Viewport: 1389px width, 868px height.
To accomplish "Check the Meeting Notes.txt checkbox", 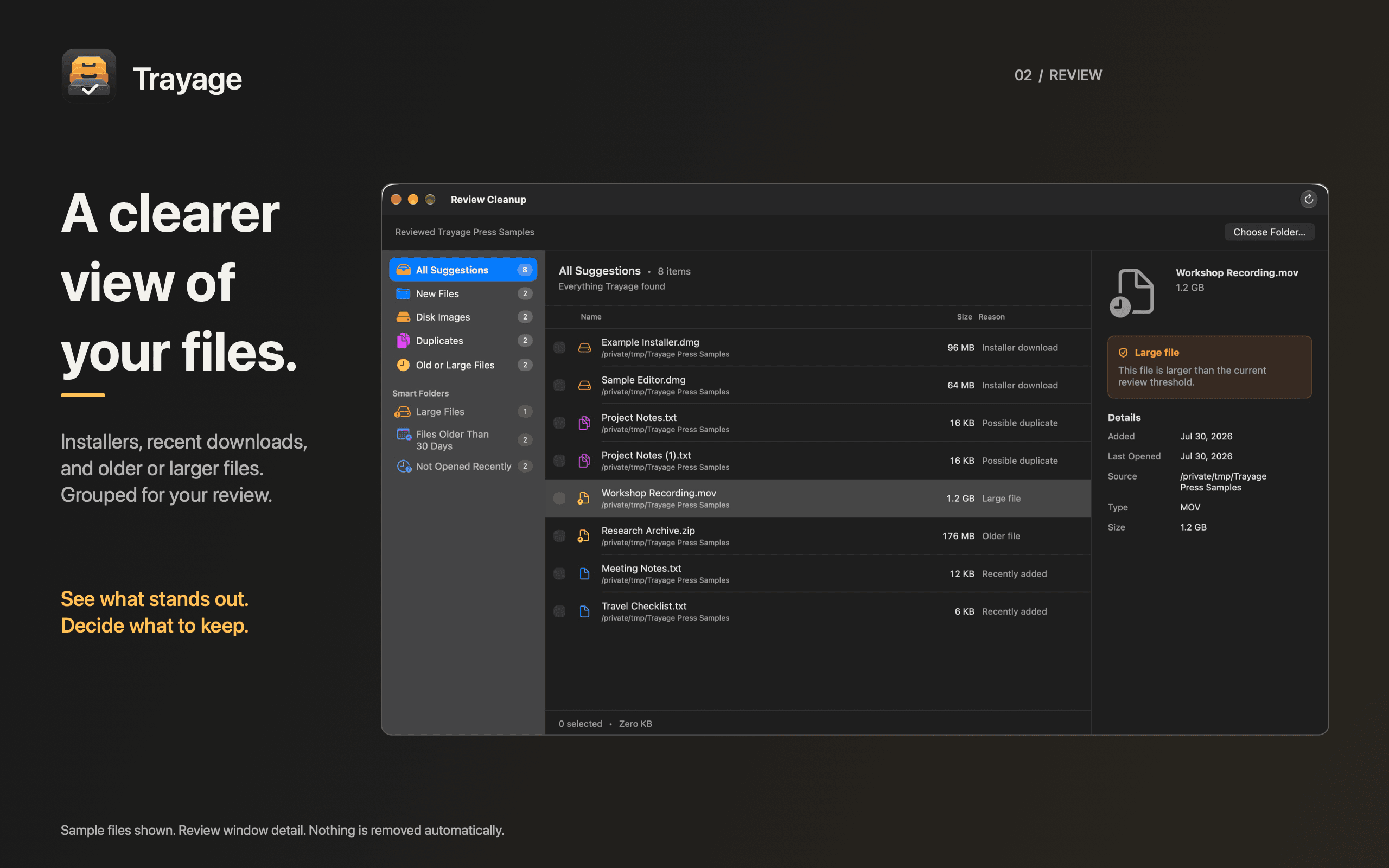I will click(x=559, y=573).
